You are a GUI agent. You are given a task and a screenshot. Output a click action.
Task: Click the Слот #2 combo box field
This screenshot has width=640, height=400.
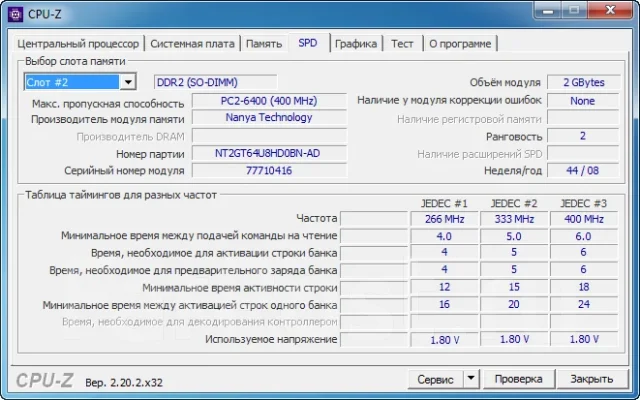pyautogui.click(x=80, y=82)
